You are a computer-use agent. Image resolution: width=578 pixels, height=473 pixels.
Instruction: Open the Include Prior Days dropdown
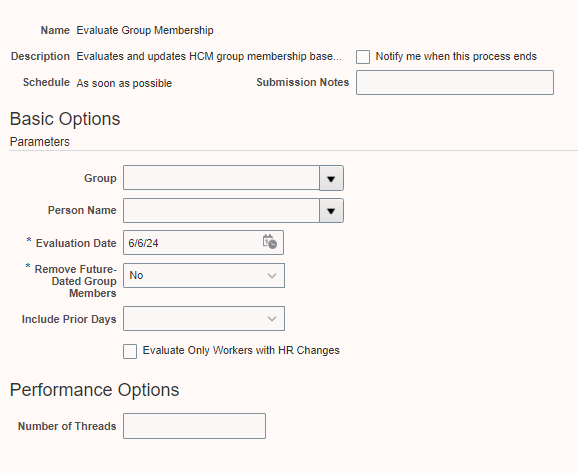(x=204, y=319)
